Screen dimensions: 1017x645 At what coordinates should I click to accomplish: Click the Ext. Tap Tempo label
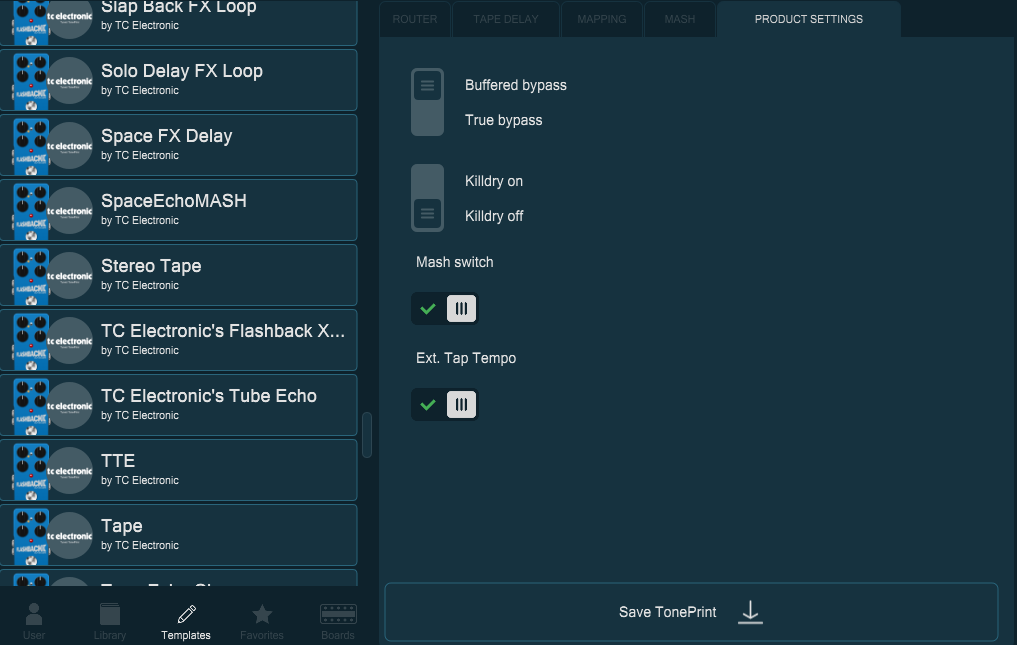[466, 358]
